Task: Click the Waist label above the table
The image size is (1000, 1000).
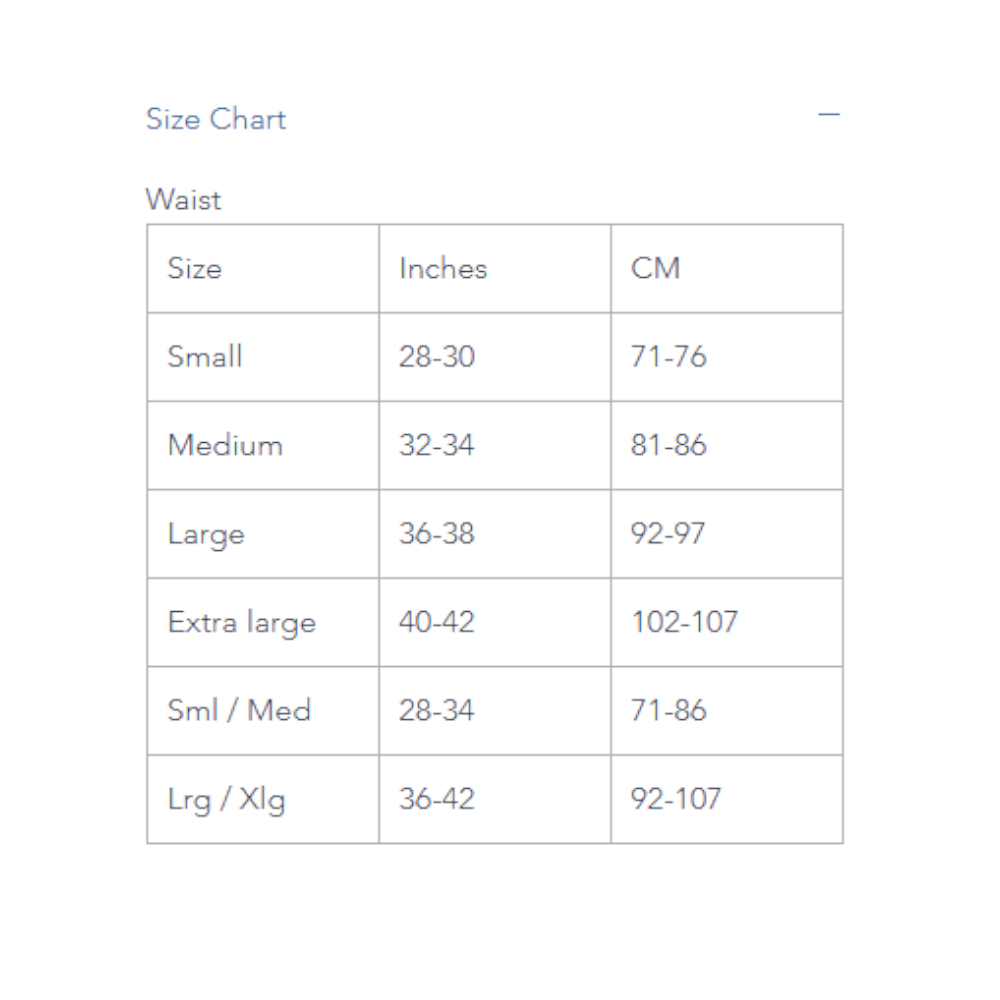Action: pos(184,199)
